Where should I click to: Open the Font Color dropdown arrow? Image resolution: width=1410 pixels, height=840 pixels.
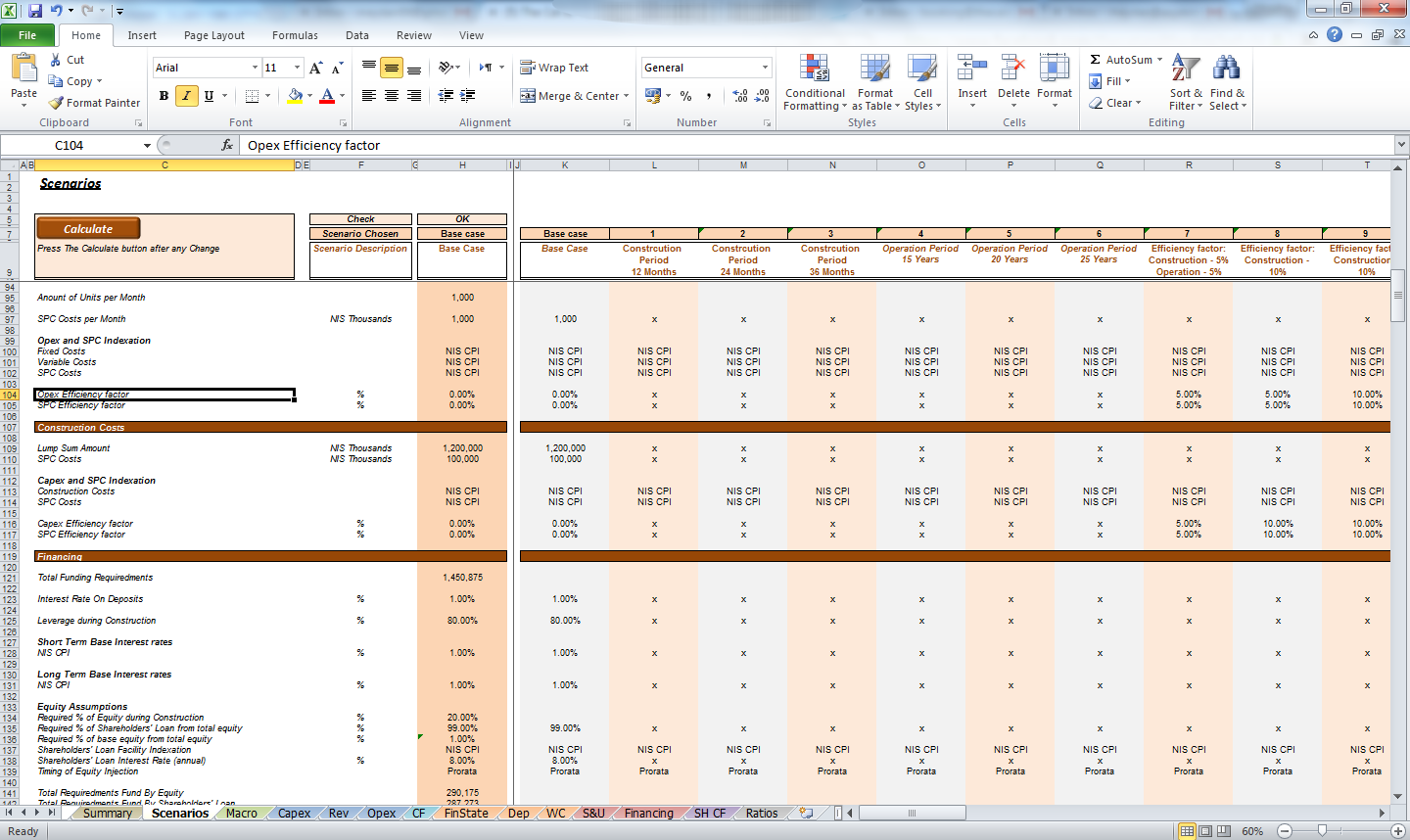(342, 96)
